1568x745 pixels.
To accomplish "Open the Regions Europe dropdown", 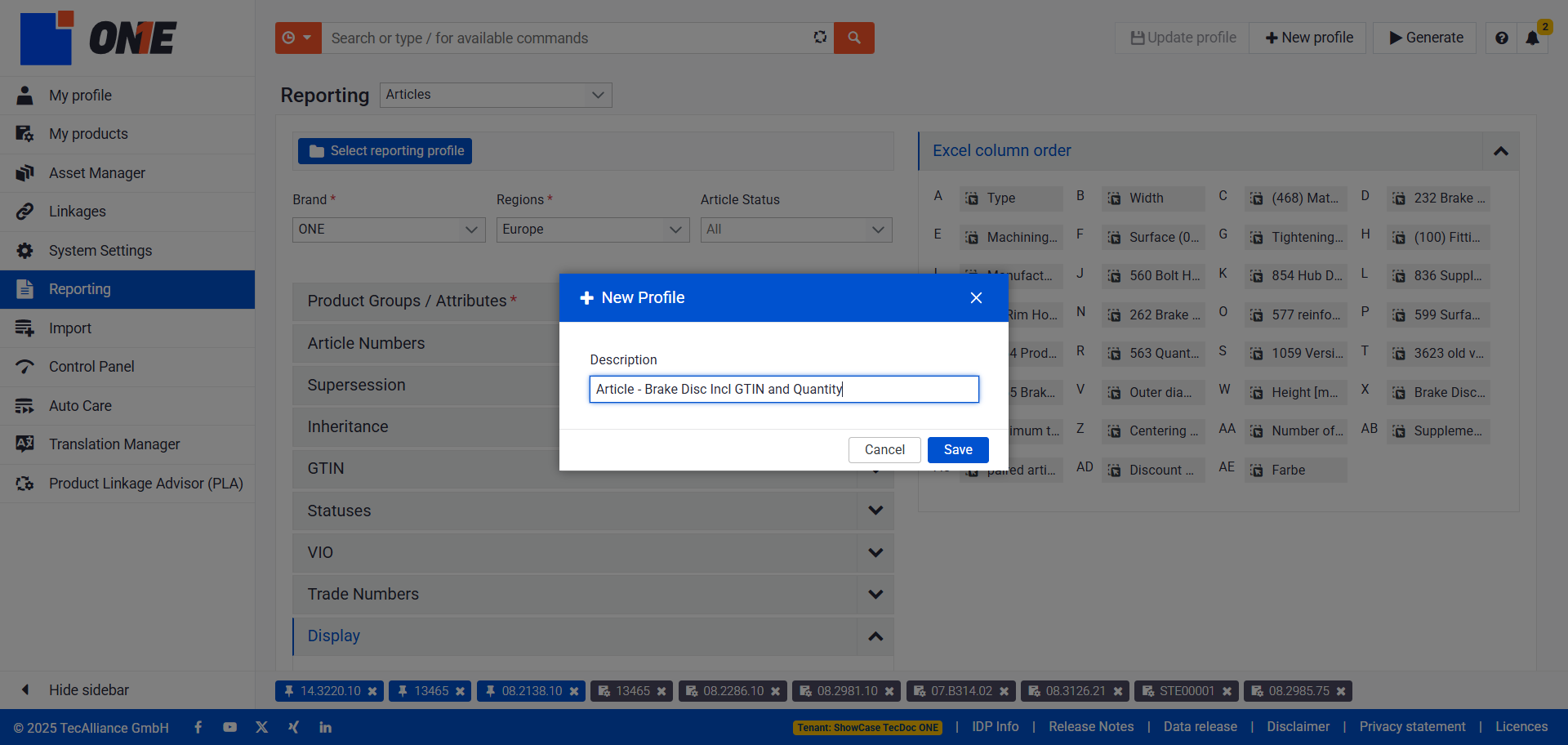I will [x=593, y=230].
